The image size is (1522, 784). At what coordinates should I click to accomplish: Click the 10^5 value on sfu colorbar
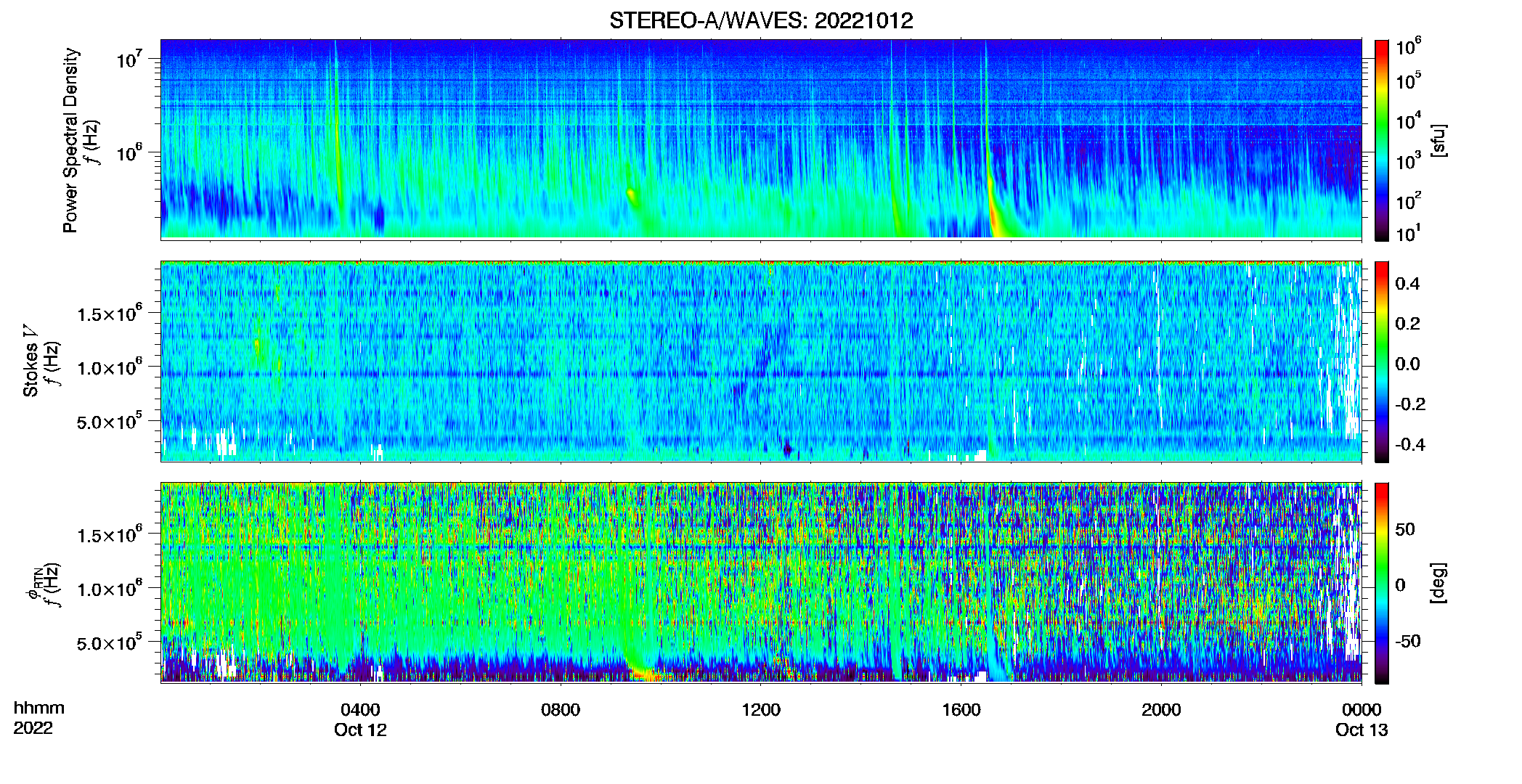click(x=1409, y=80)
